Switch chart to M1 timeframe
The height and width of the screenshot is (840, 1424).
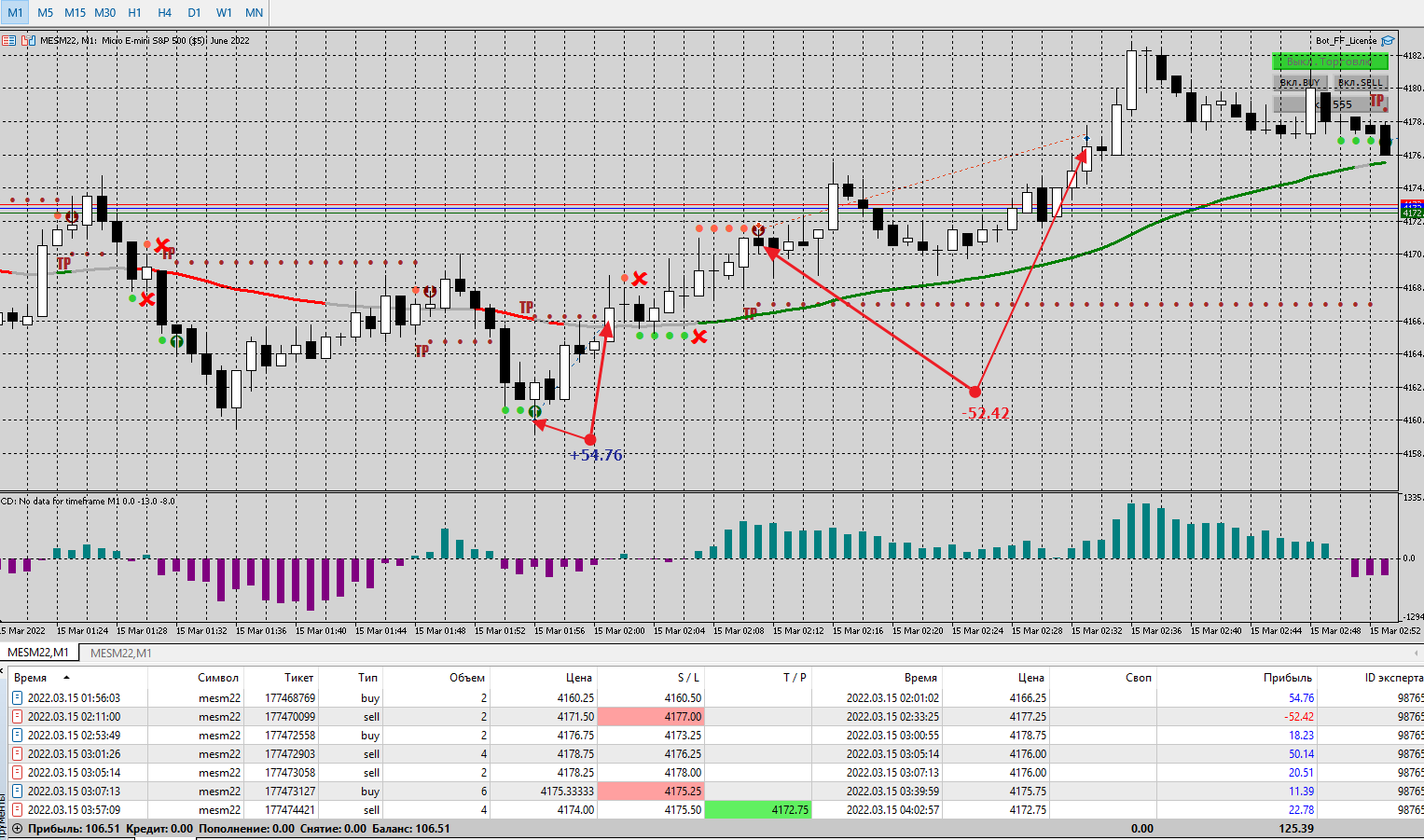(x=15, y=12)
